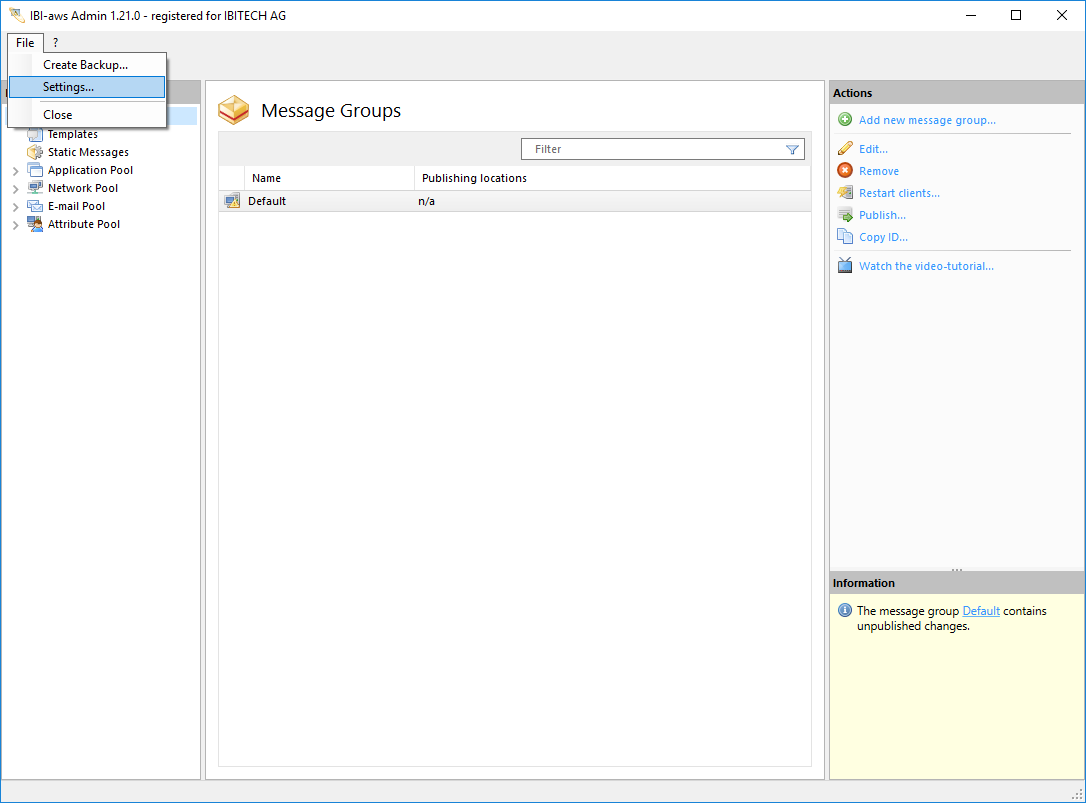The height and width of the screenshot is (803, 1086).
Task: Click the Copy ID icon
Action: click(x=845, y=237)
